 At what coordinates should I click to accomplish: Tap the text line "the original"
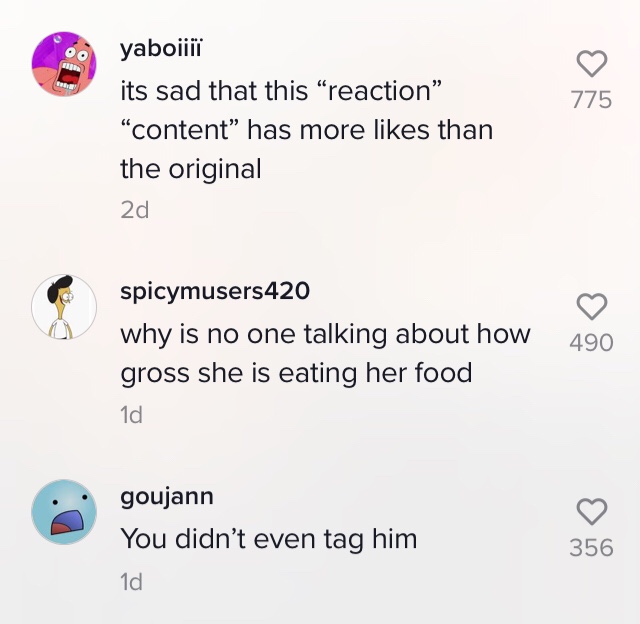pos(191,169)
